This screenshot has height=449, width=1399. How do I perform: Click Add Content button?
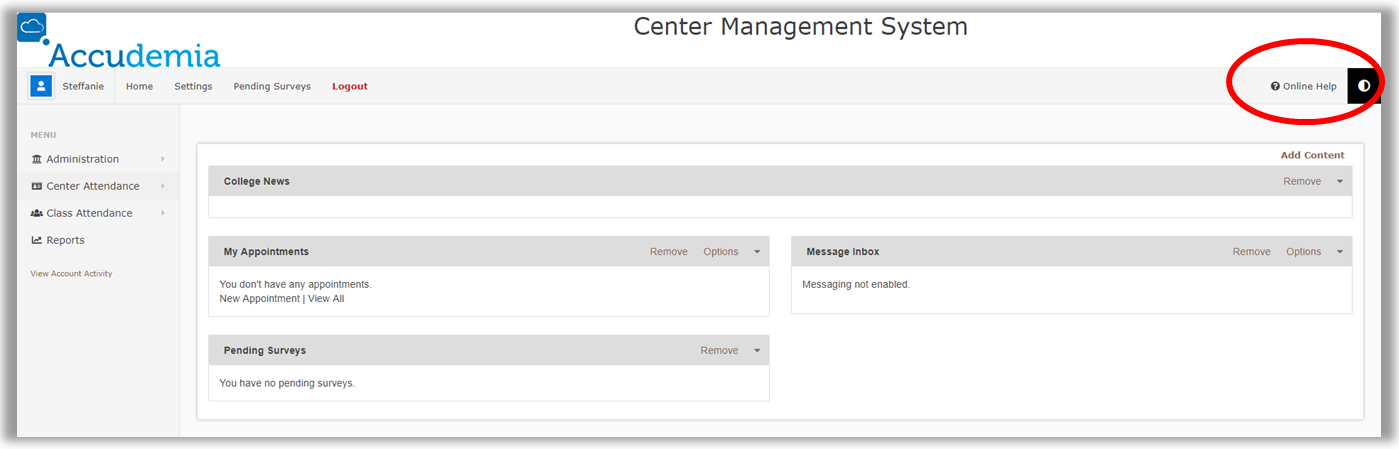point(1312,155)
